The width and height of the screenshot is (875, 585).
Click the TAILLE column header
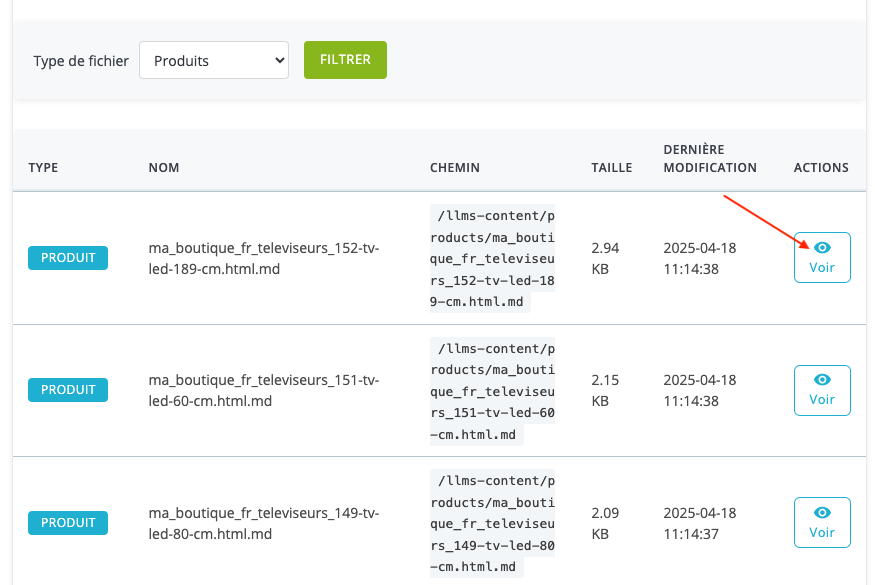(x=612, y=167)
